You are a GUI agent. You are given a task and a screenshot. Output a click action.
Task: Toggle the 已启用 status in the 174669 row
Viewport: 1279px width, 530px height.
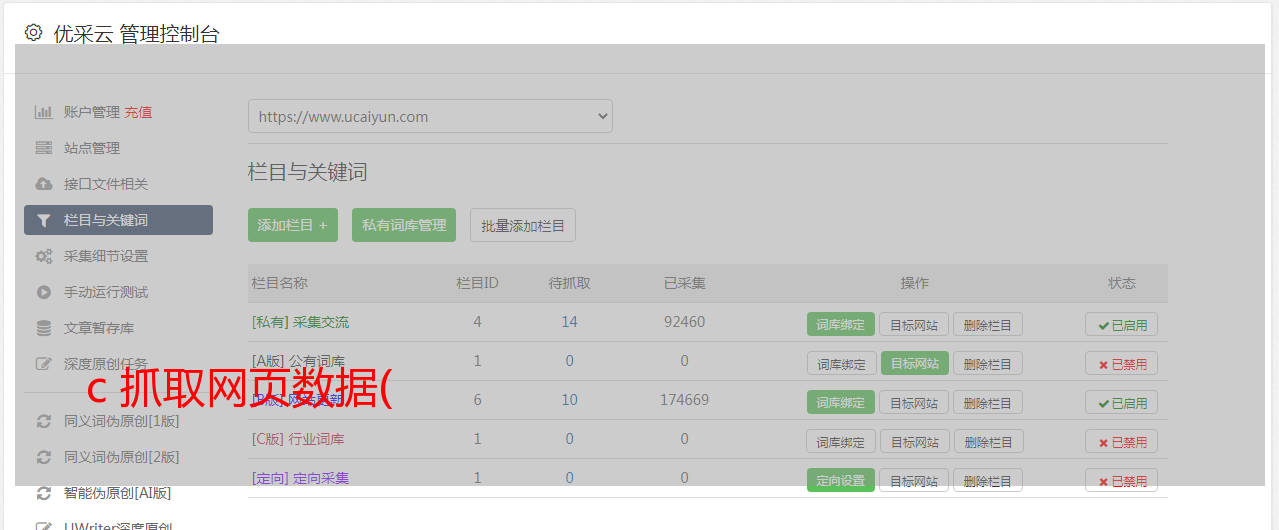tap(1121, 402)
